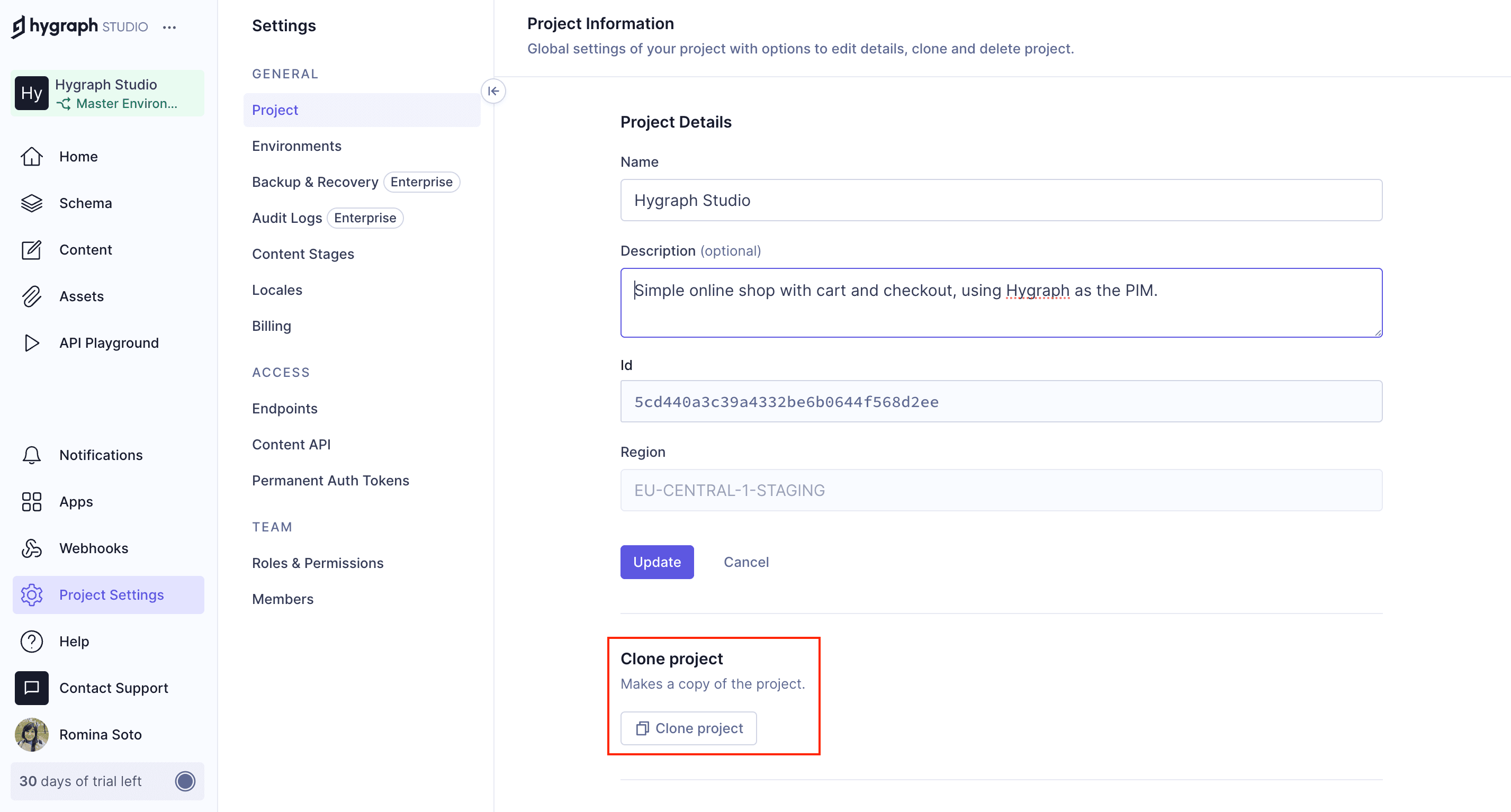This screenshot has width=1511, height=812.
Task: Click the trial progress circle indicator
Action: [185, 781]
